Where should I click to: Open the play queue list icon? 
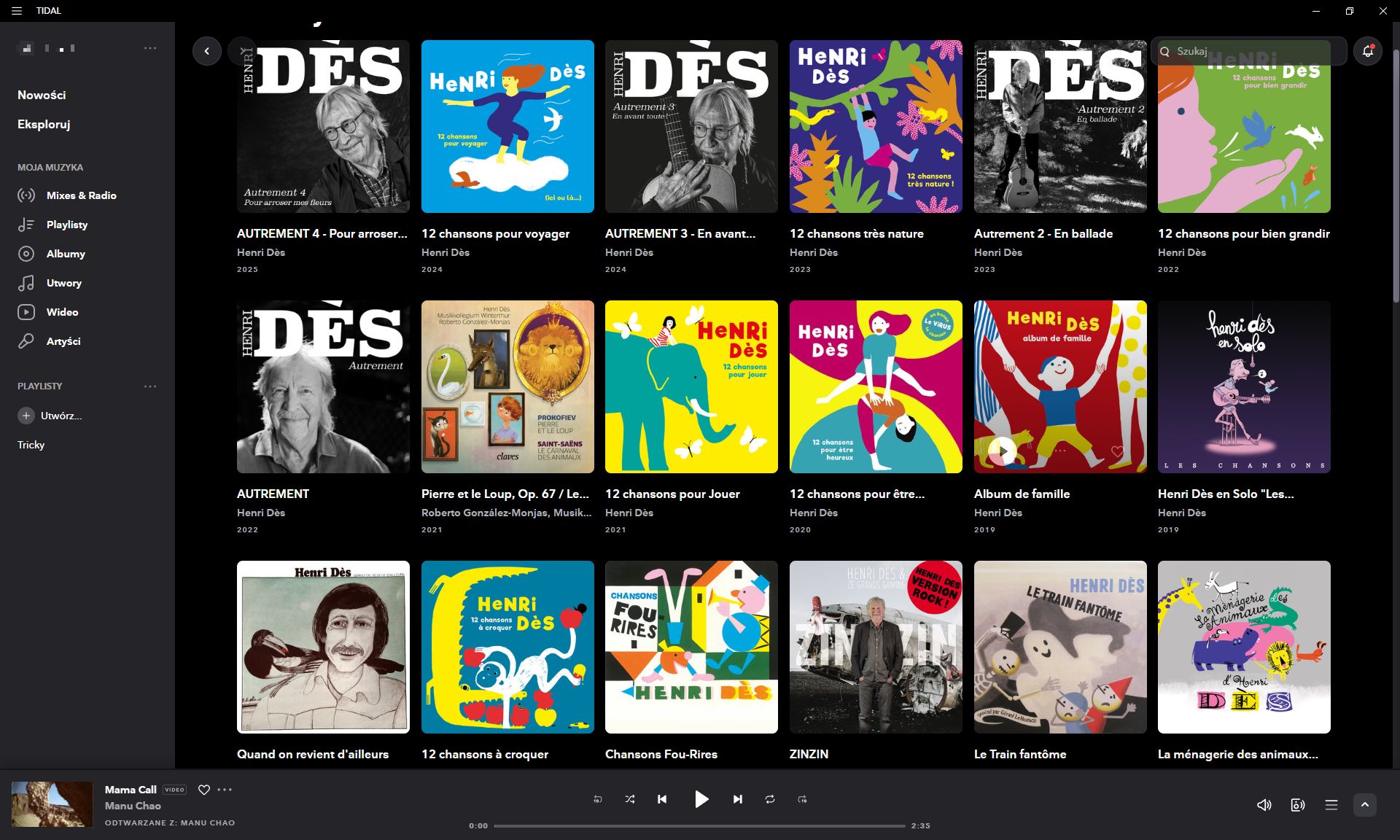tap(1331, 805)
